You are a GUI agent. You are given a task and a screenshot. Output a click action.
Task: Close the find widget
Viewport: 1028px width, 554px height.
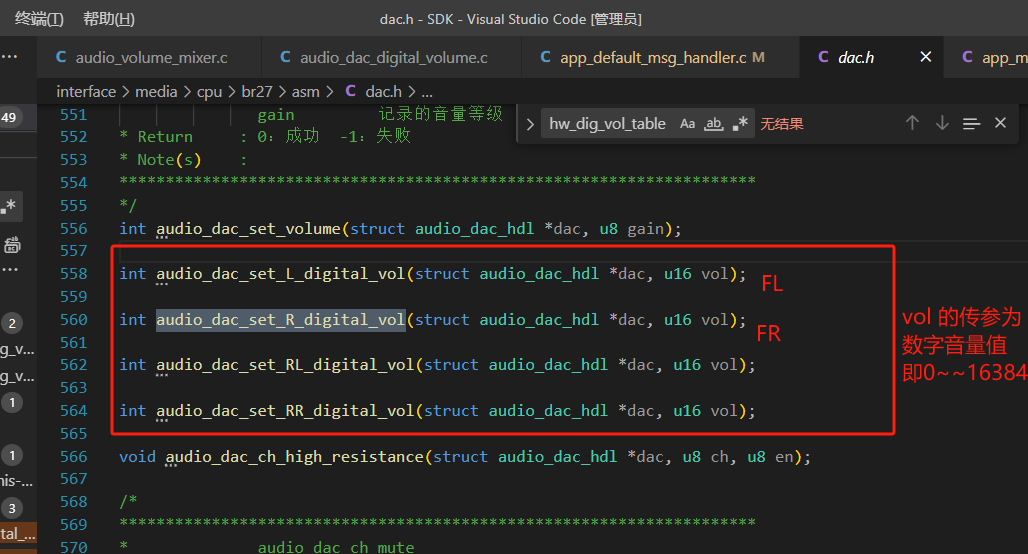coord(1000,123)
